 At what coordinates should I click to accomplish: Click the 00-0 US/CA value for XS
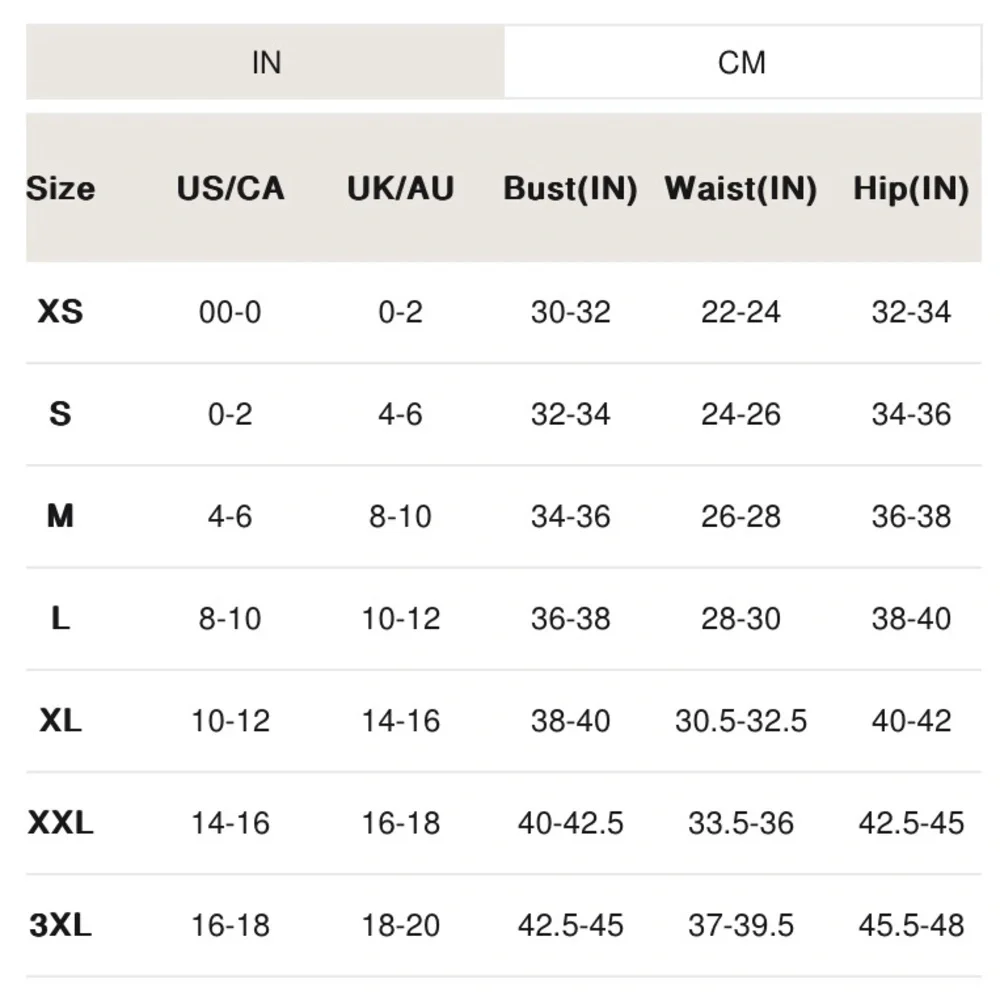(230, 312)
